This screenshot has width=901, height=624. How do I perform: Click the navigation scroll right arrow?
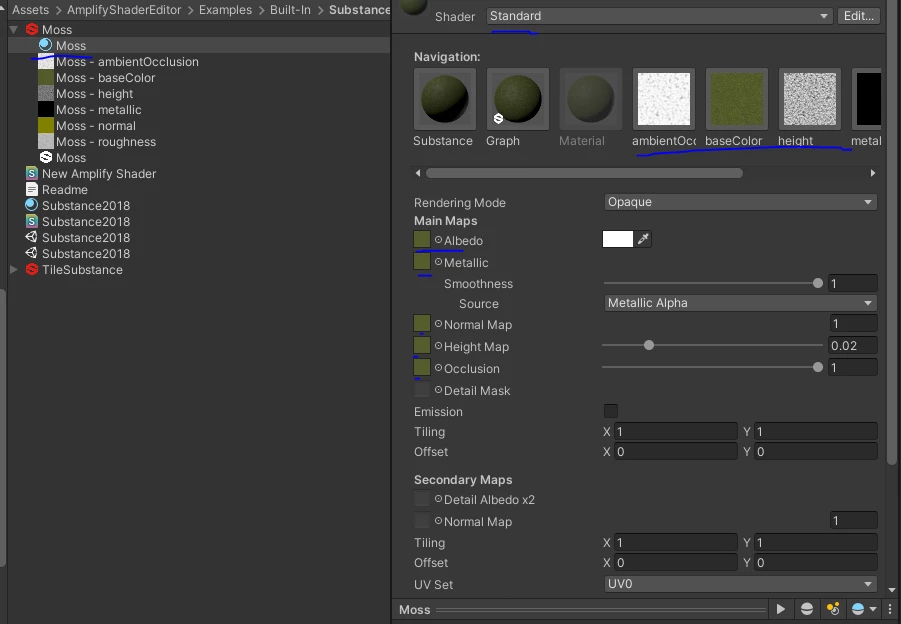[873, 173]
